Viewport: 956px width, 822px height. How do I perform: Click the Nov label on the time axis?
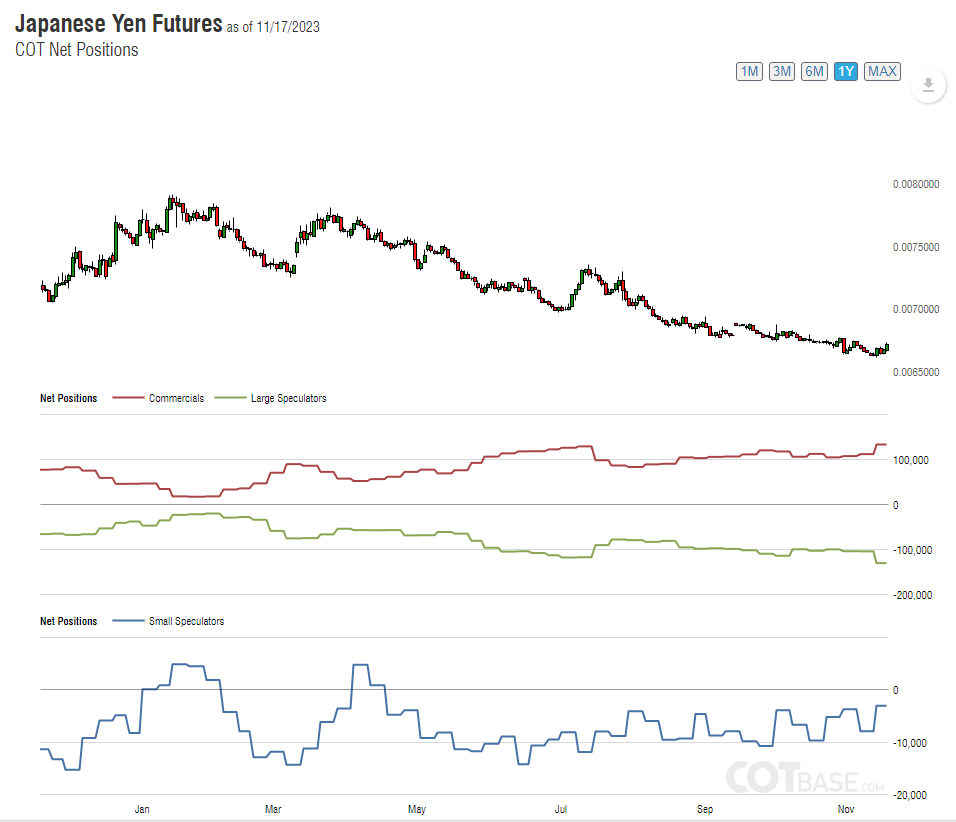click(846, 807)
